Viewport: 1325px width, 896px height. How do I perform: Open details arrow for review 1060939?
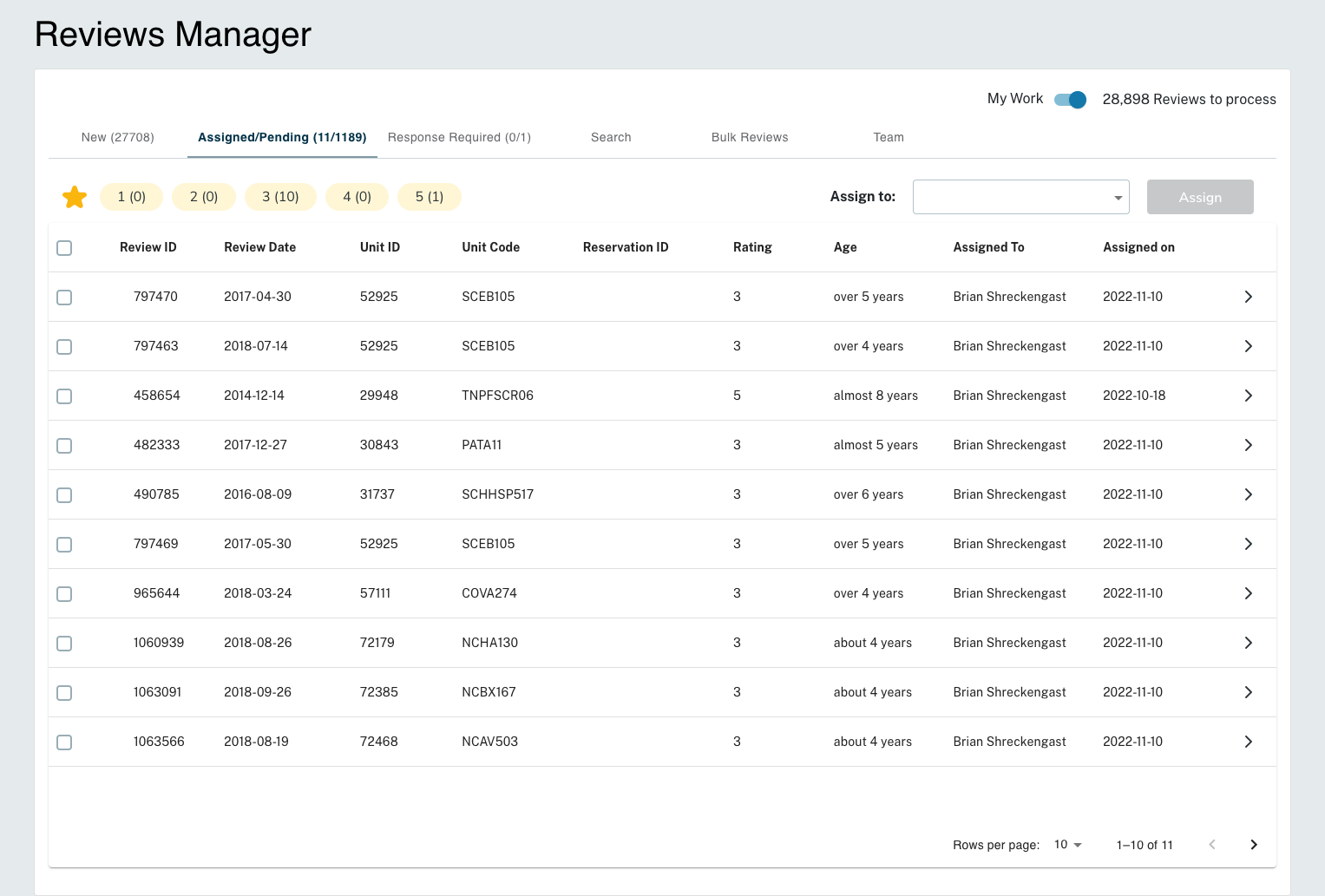click(x=1248, y=643)
